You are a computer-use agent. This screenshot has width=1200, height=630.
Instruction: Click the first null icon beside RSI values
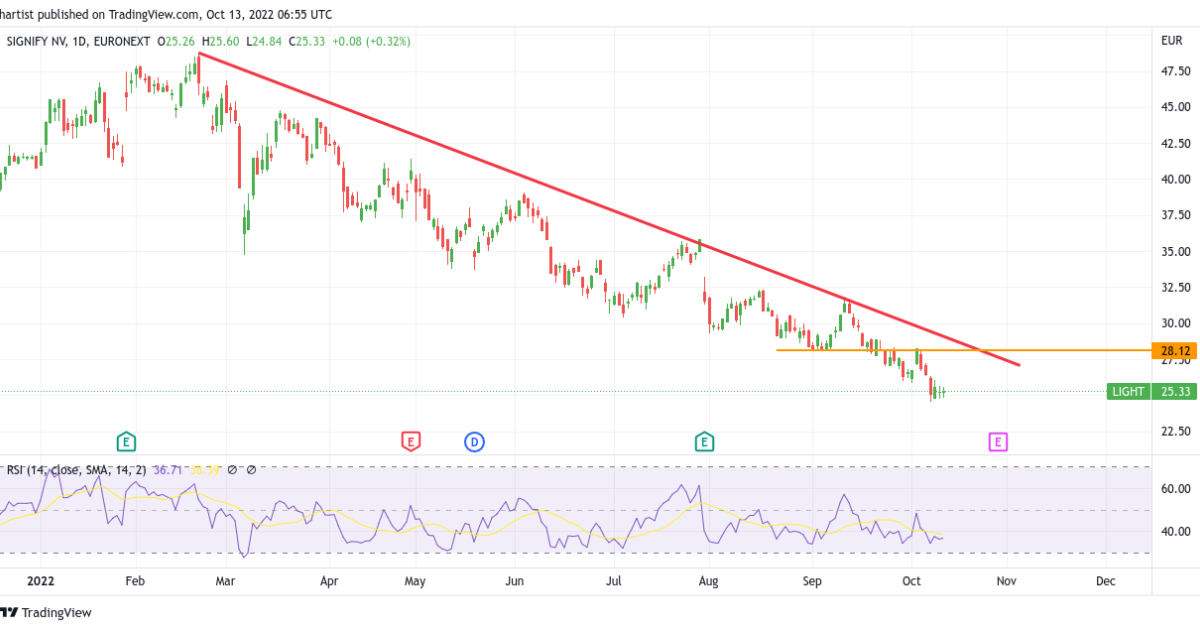(x=232, y=469)
